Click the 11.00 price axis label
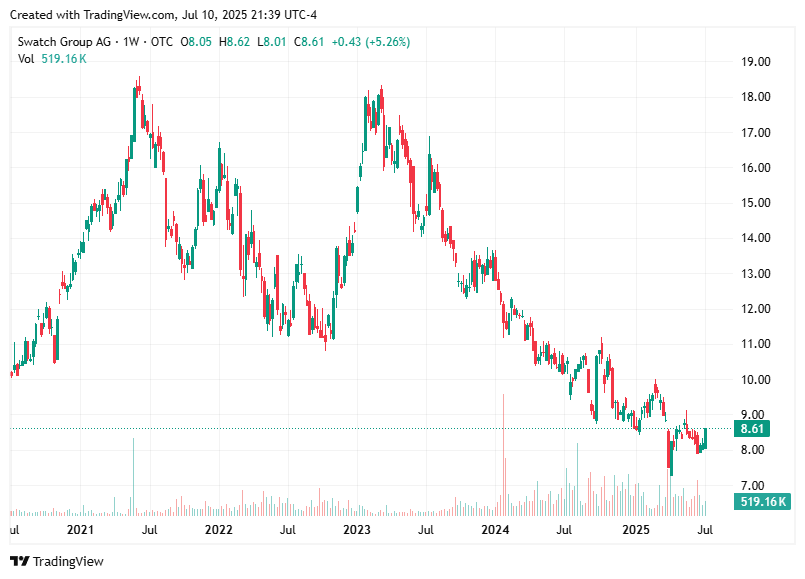The height and width of the screenshot is (579, 805). click(756, 344)
